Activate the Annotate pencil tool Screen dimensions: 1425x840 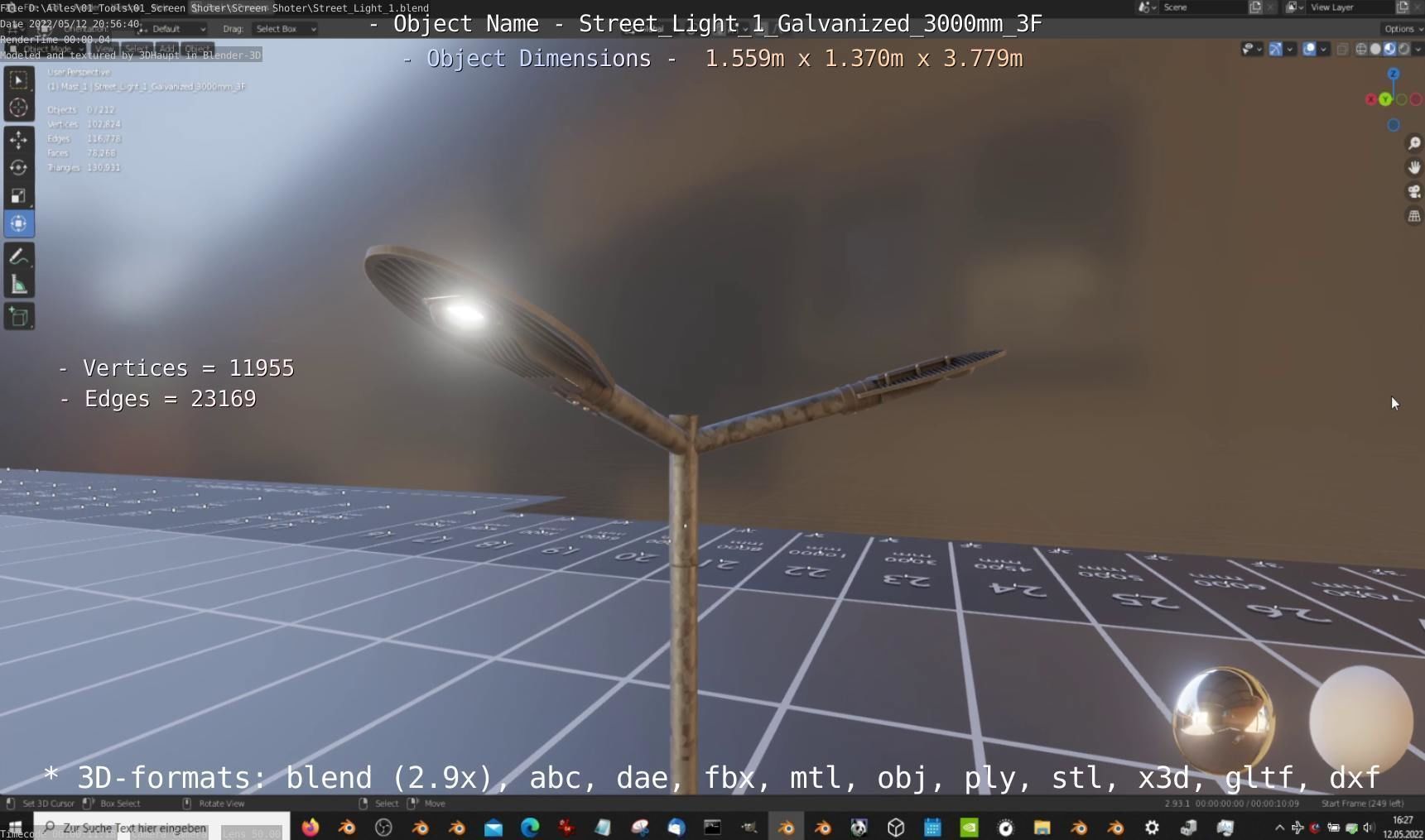(18, 257)
